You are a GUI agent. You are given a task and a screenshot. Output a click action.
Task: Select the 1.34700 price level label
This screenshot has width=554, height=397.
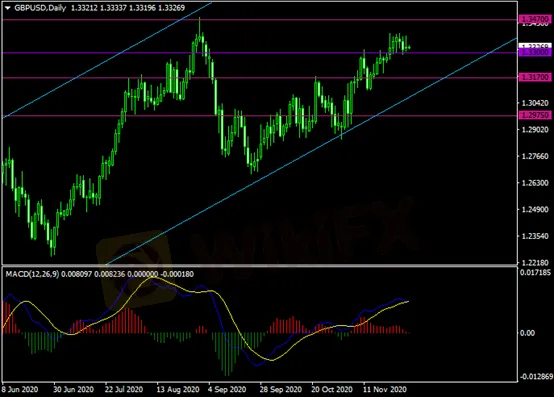click(x=535, y=19)
